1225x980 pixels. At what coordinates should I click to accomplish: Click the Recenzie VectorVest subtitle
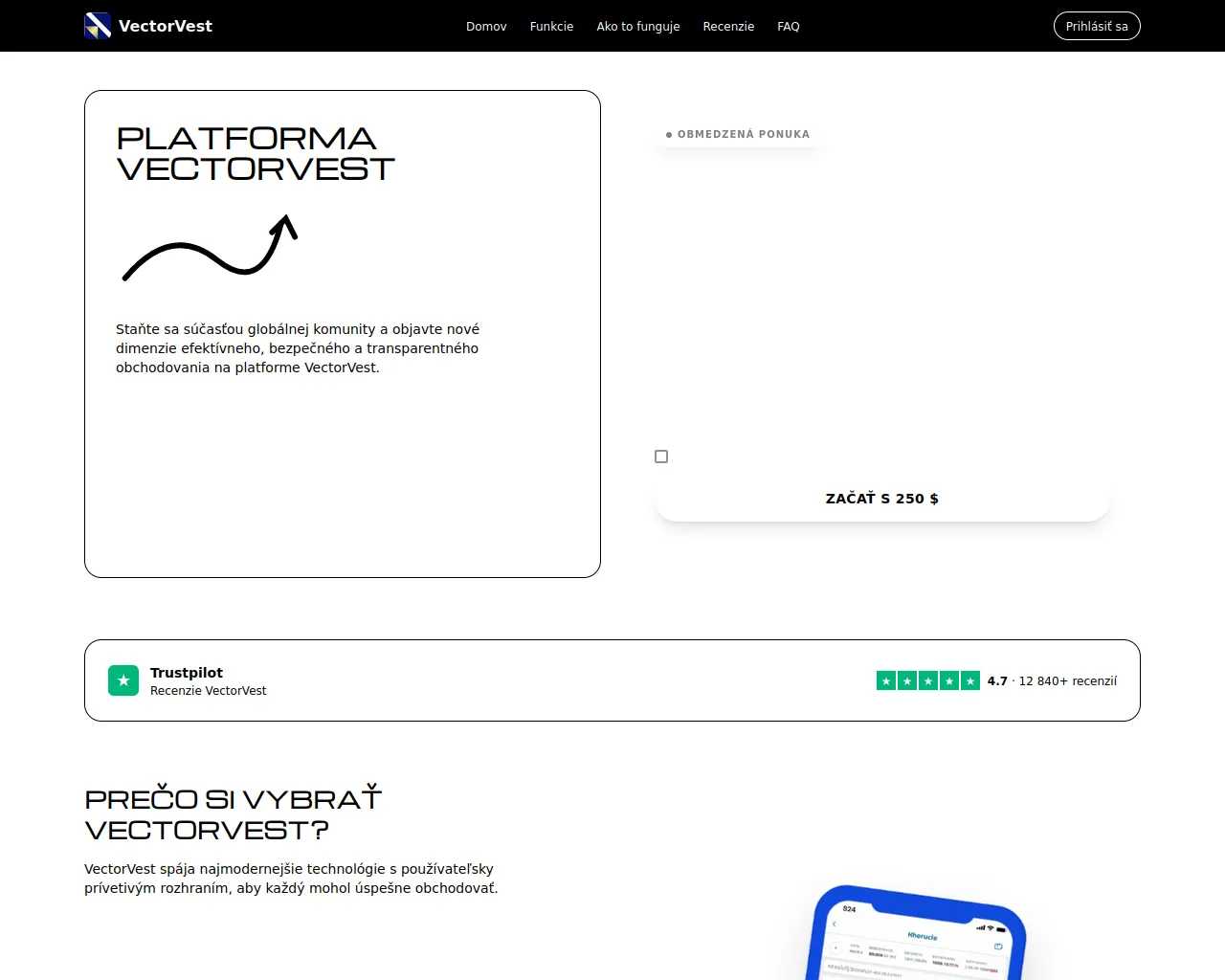209,691
